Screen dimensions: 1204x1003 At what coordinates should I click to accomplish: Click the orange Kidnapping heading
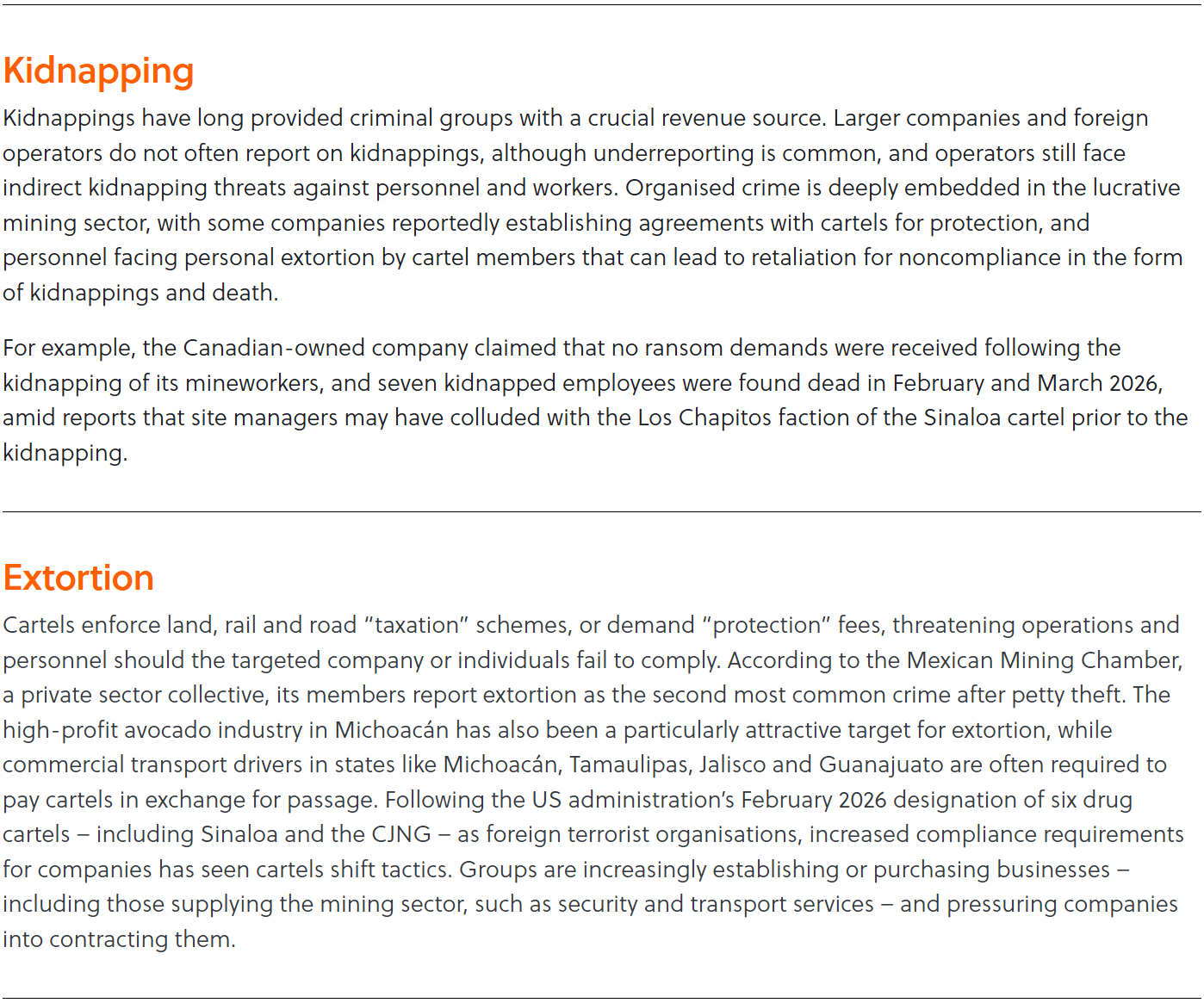[98, 71]
